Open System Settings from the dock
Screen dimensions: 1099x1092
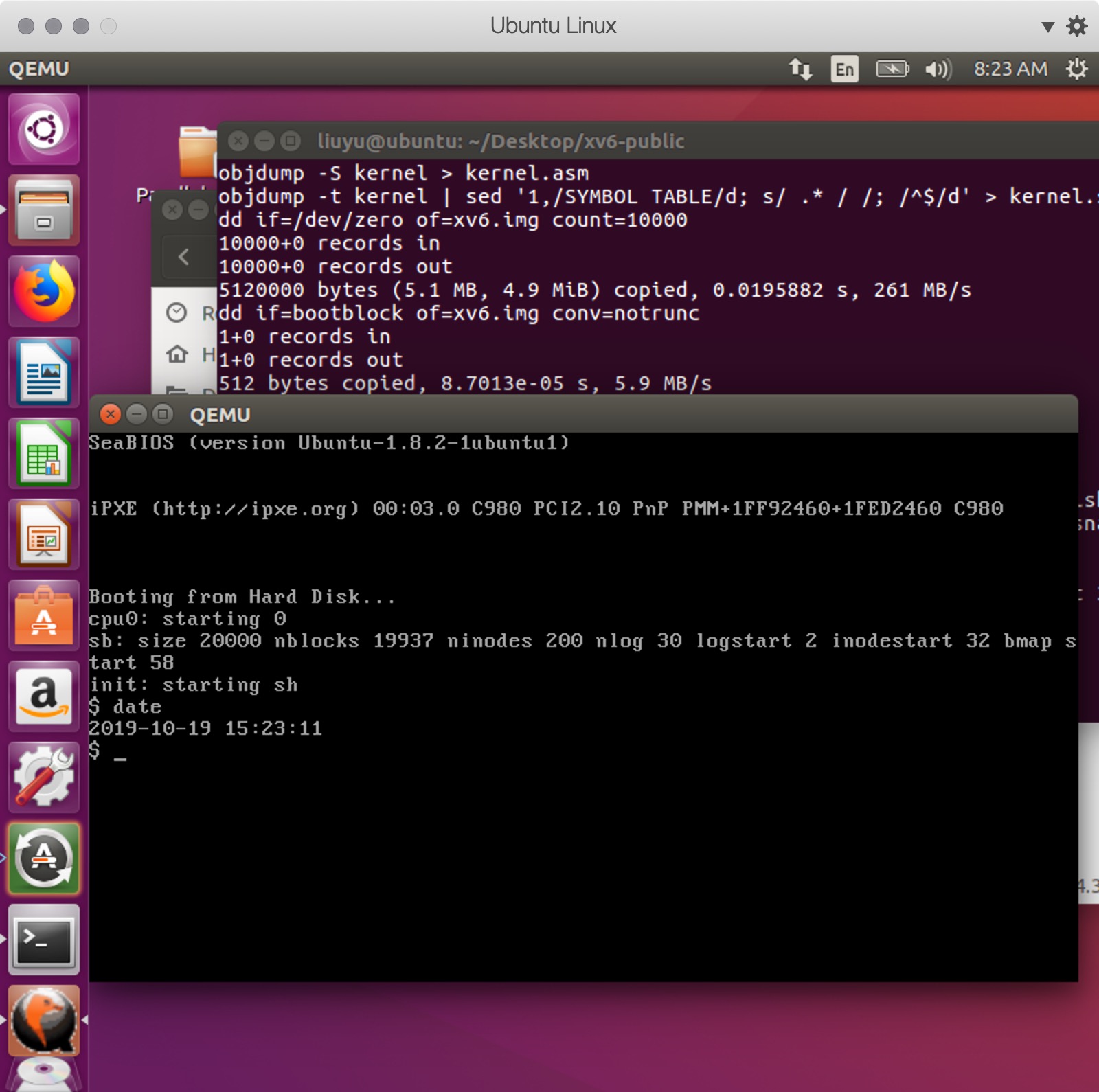(x=44, y=777)
